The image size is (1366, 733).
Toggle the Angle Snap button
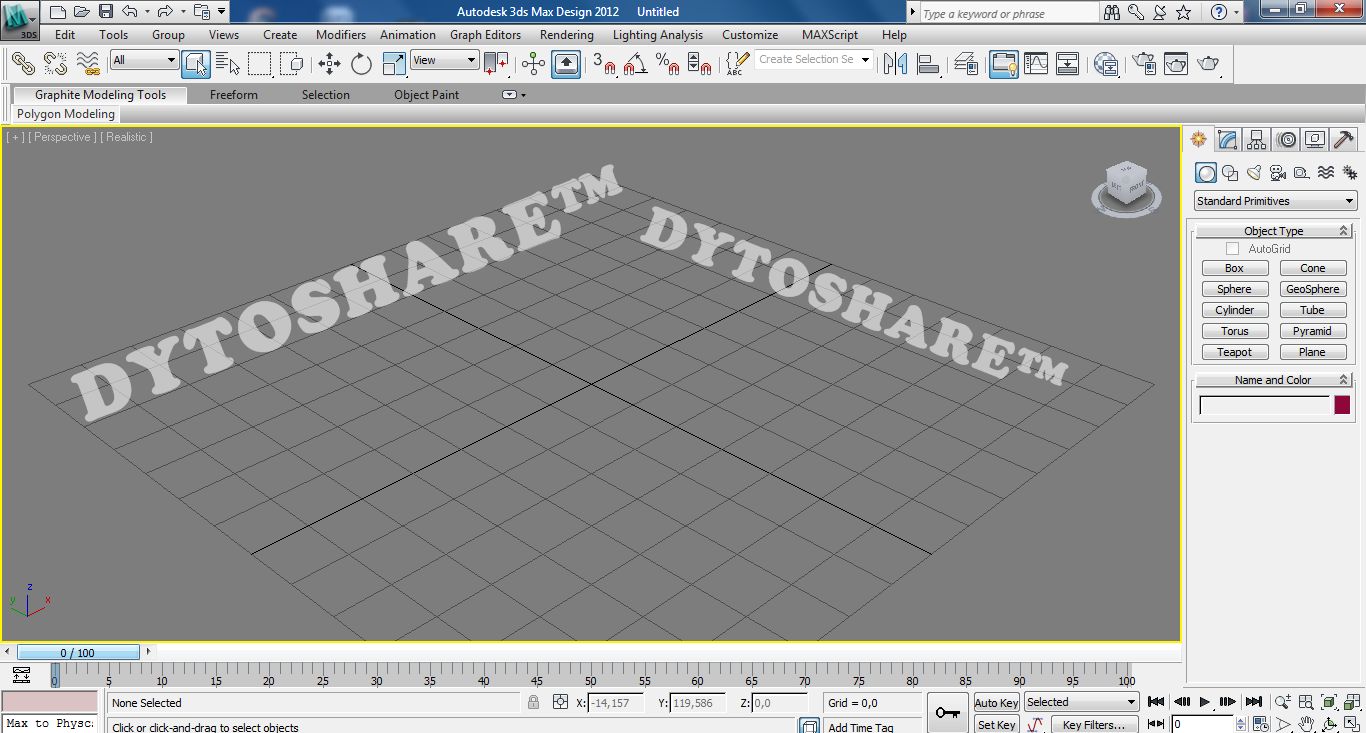[635, 64]
